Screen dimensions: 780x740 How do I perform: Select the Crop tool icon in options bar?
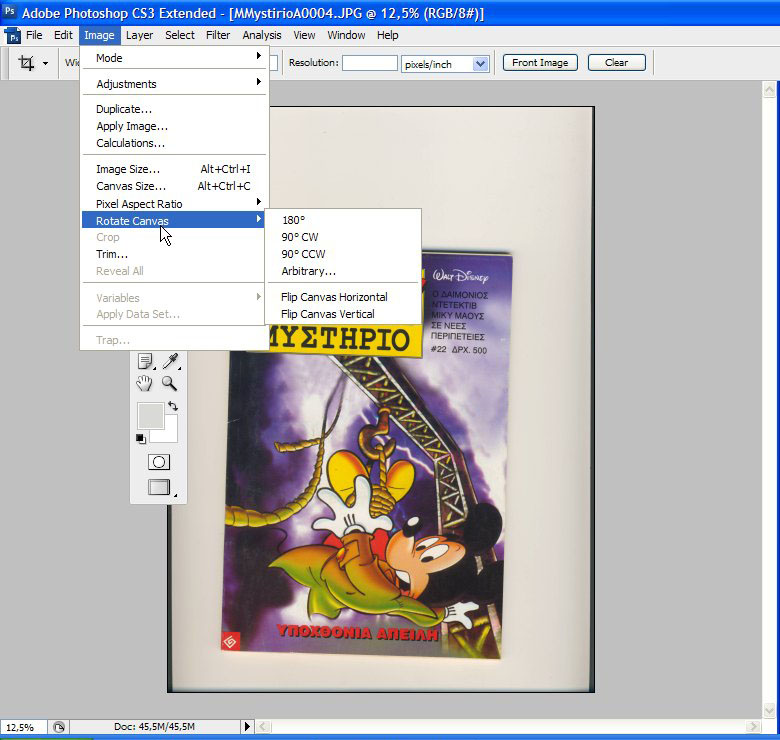click(x=26, y=63)
